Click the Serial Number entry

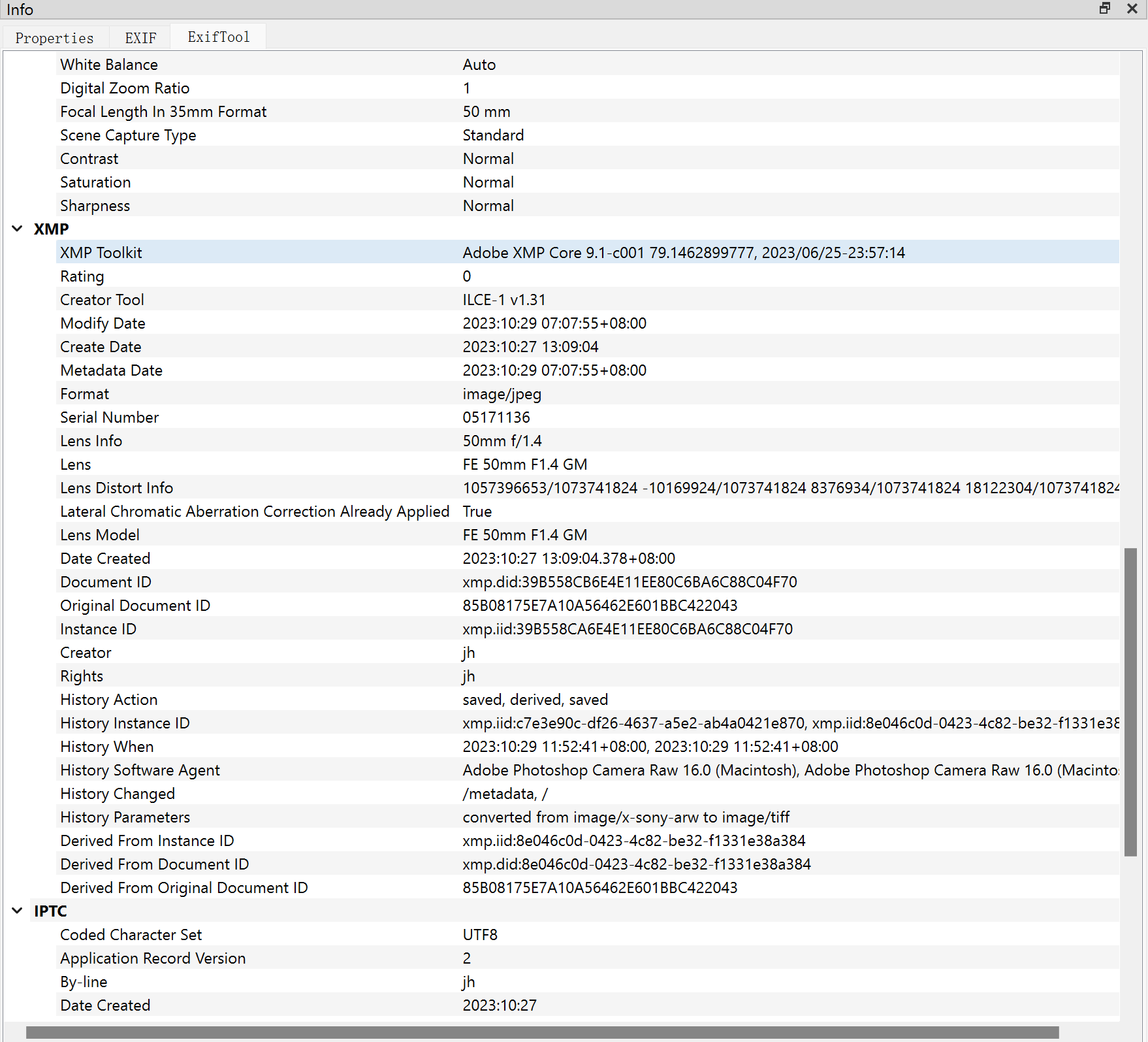click(110, 417)
